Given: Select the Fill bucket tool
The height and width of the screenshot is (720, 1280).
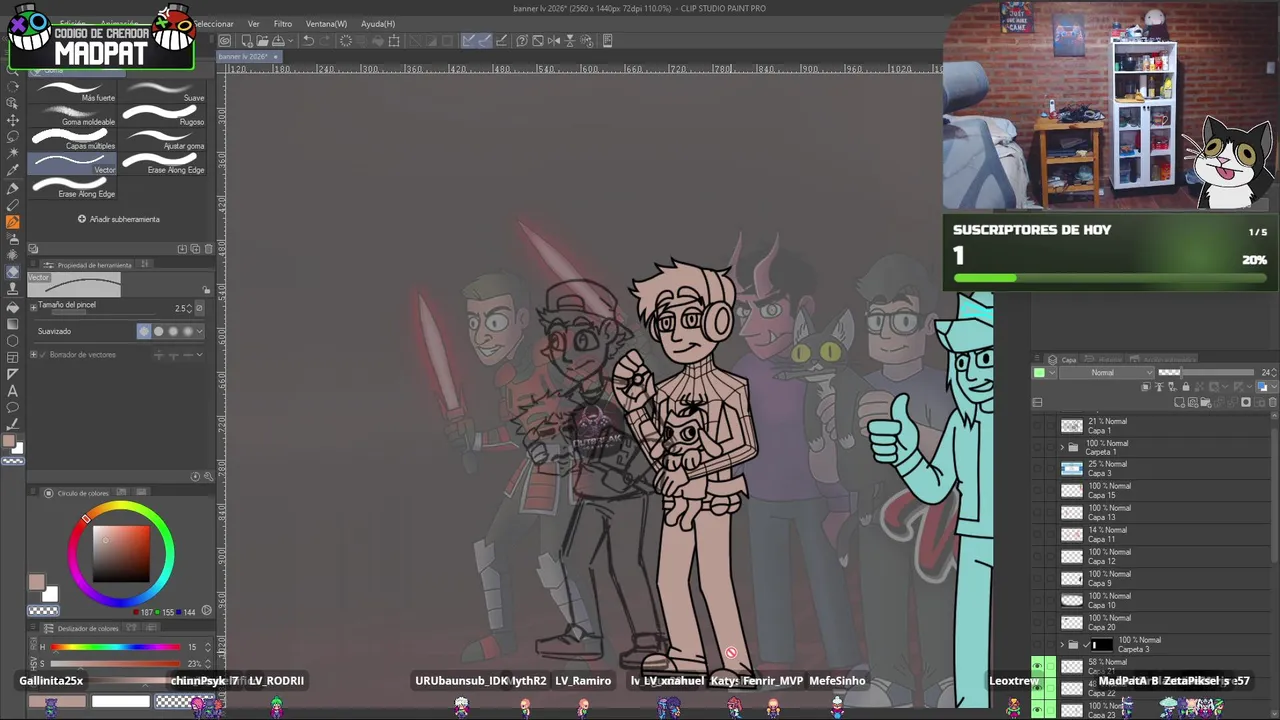Looking at the screenshot, I should click(13, 307).
